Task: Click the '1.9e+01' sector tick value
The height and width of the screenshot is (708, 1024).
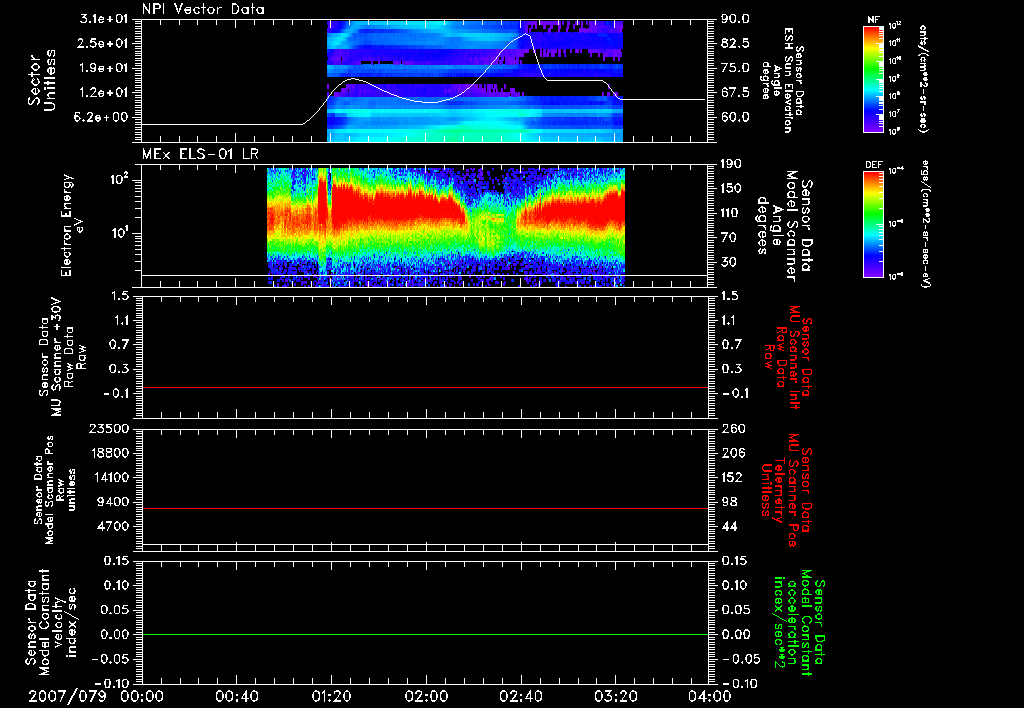Action: pyautogui.click(x=104, y=68)
